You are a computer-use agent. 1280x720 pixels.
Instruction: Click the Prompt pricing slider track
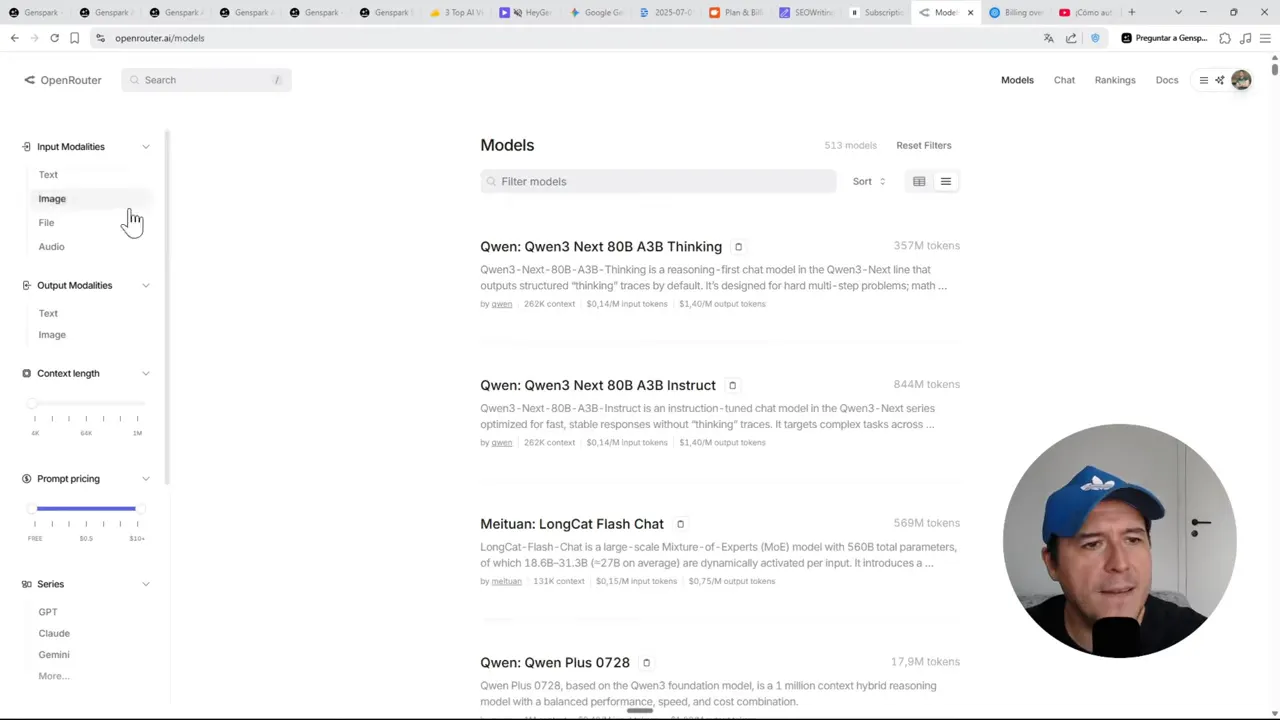tap(86, 509)
